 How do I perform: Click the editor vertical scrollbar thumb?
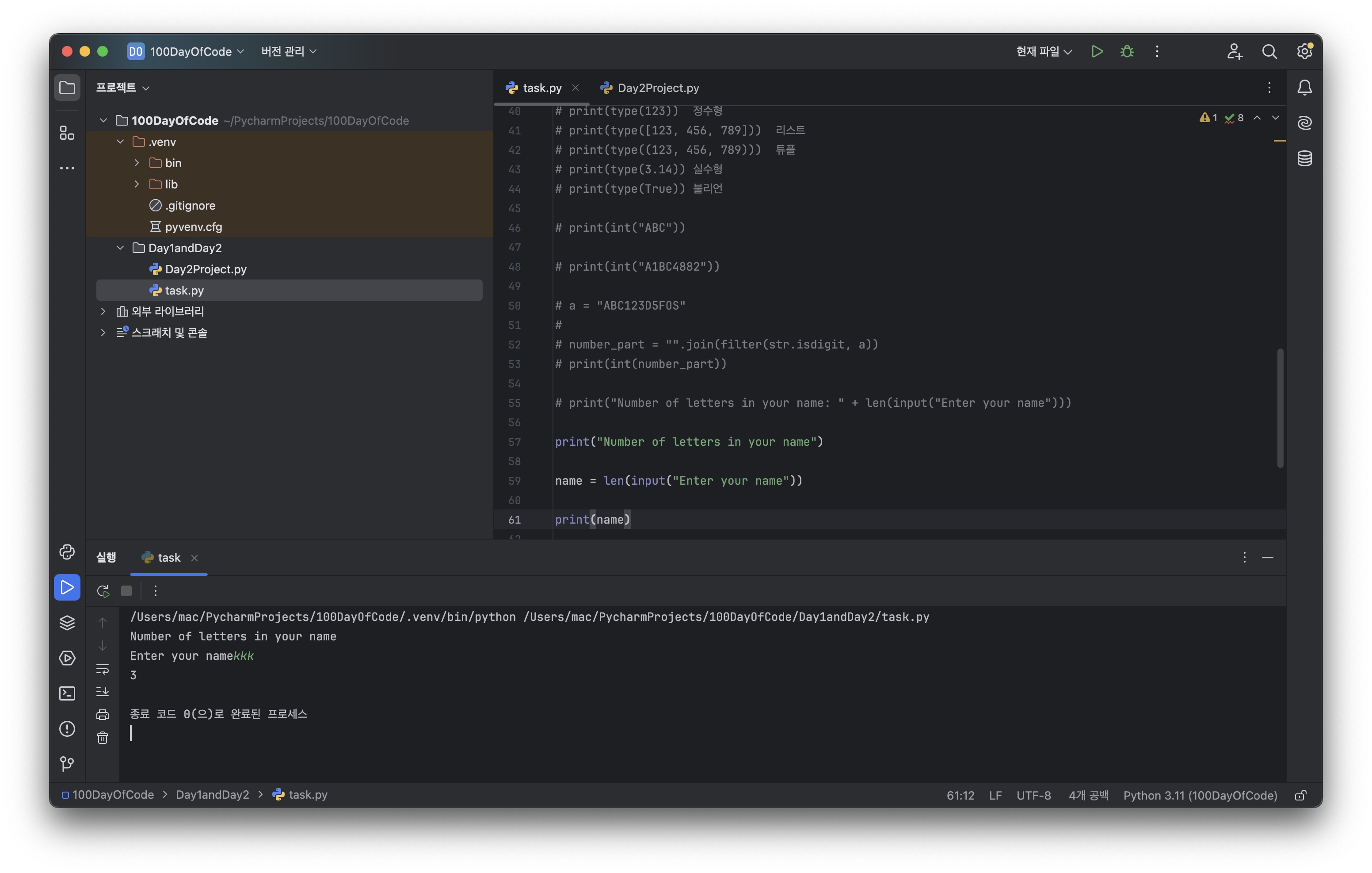[1280, 408]
